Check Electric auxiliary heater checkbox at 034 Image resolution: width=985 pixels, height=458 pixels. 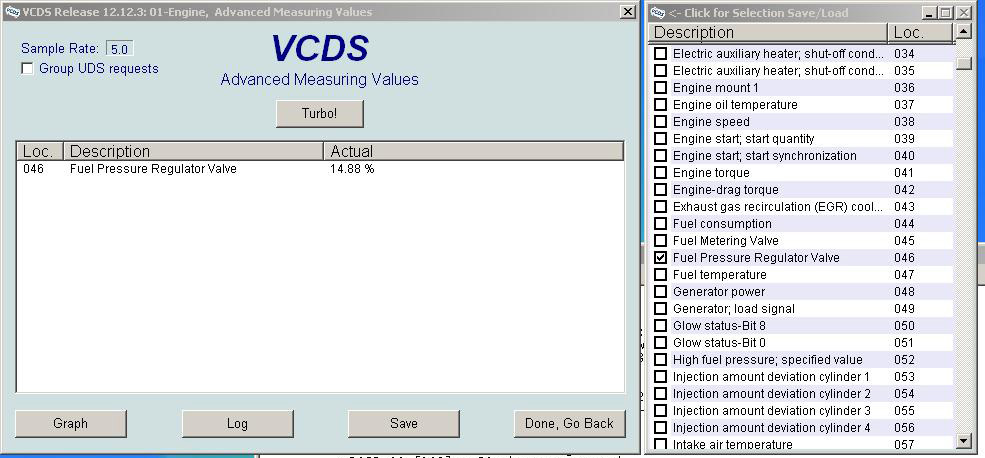660,53
